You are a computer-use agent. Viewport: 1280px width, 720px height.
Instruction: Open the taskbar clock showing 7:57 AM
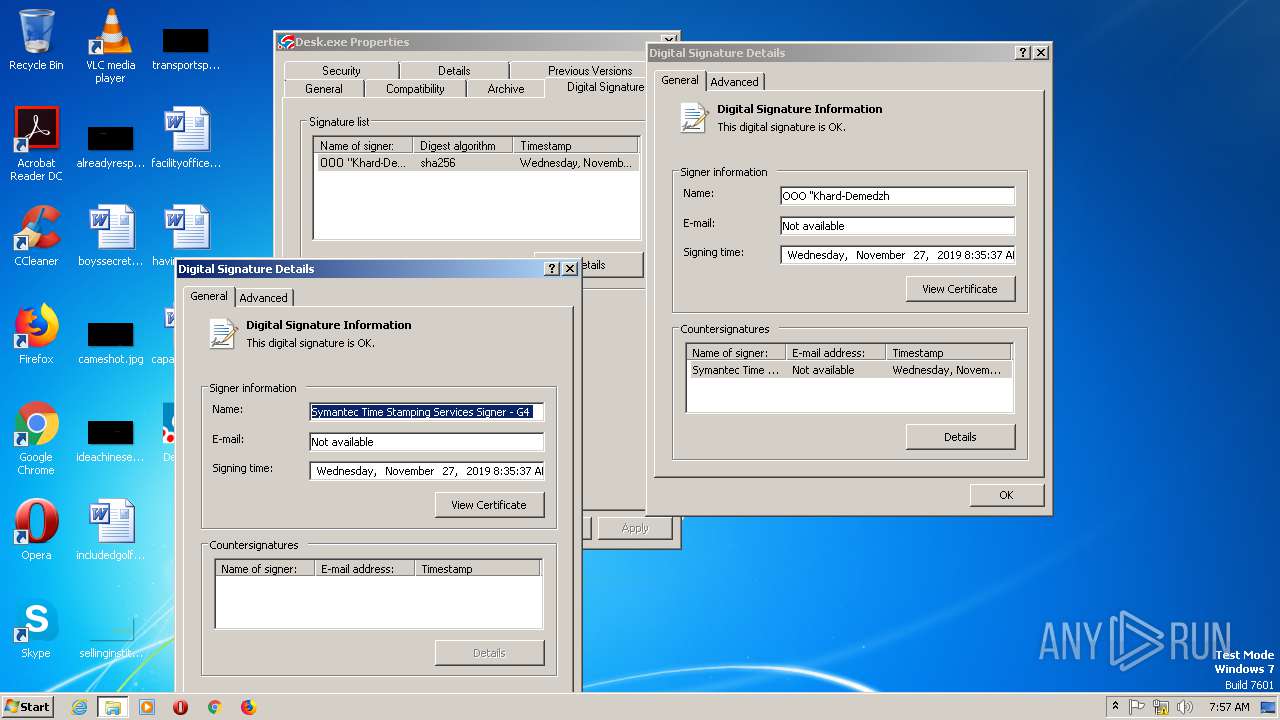(1229, 707)
